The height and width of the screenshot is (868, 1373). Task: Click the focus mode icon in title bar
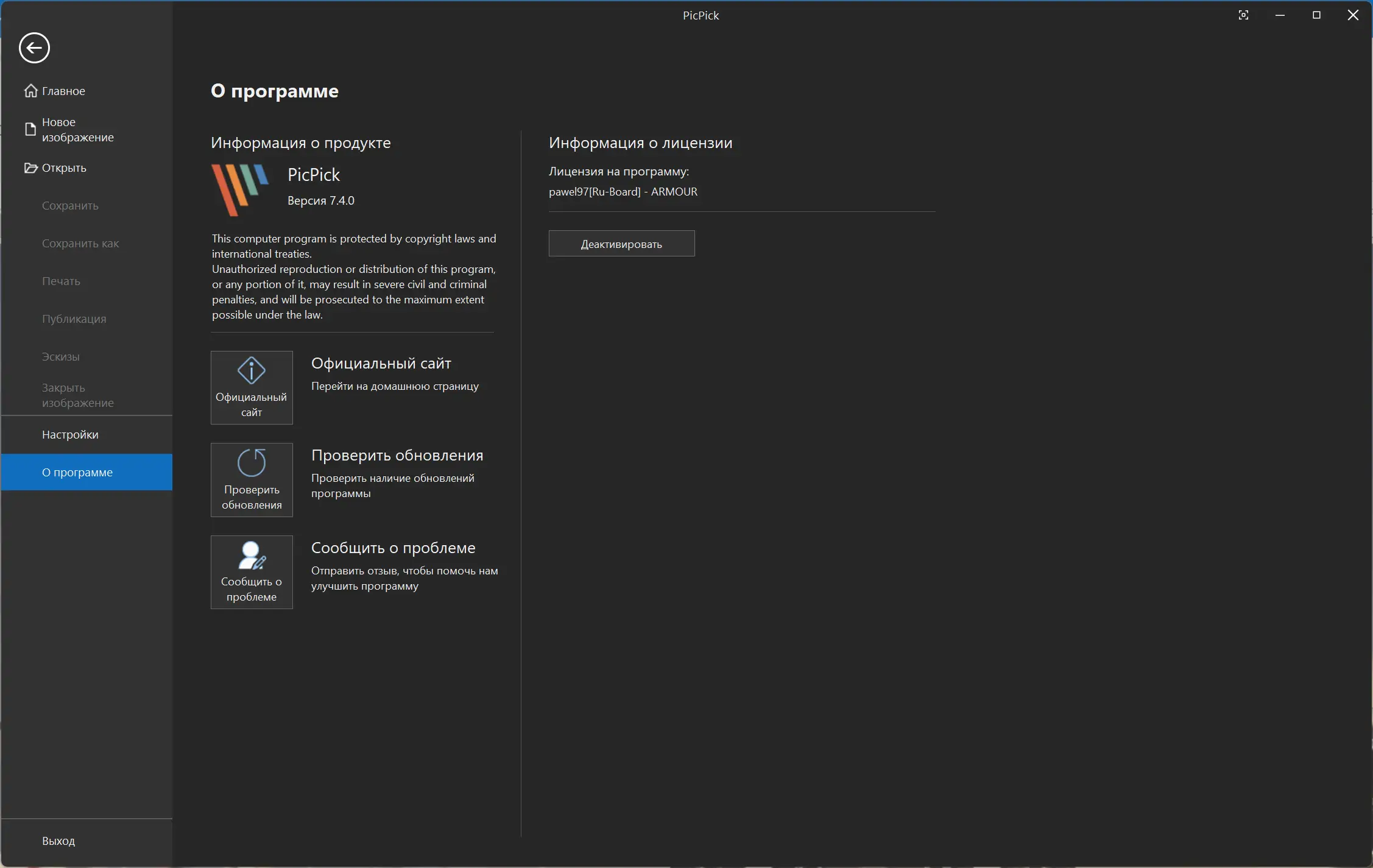[1243, 15]
